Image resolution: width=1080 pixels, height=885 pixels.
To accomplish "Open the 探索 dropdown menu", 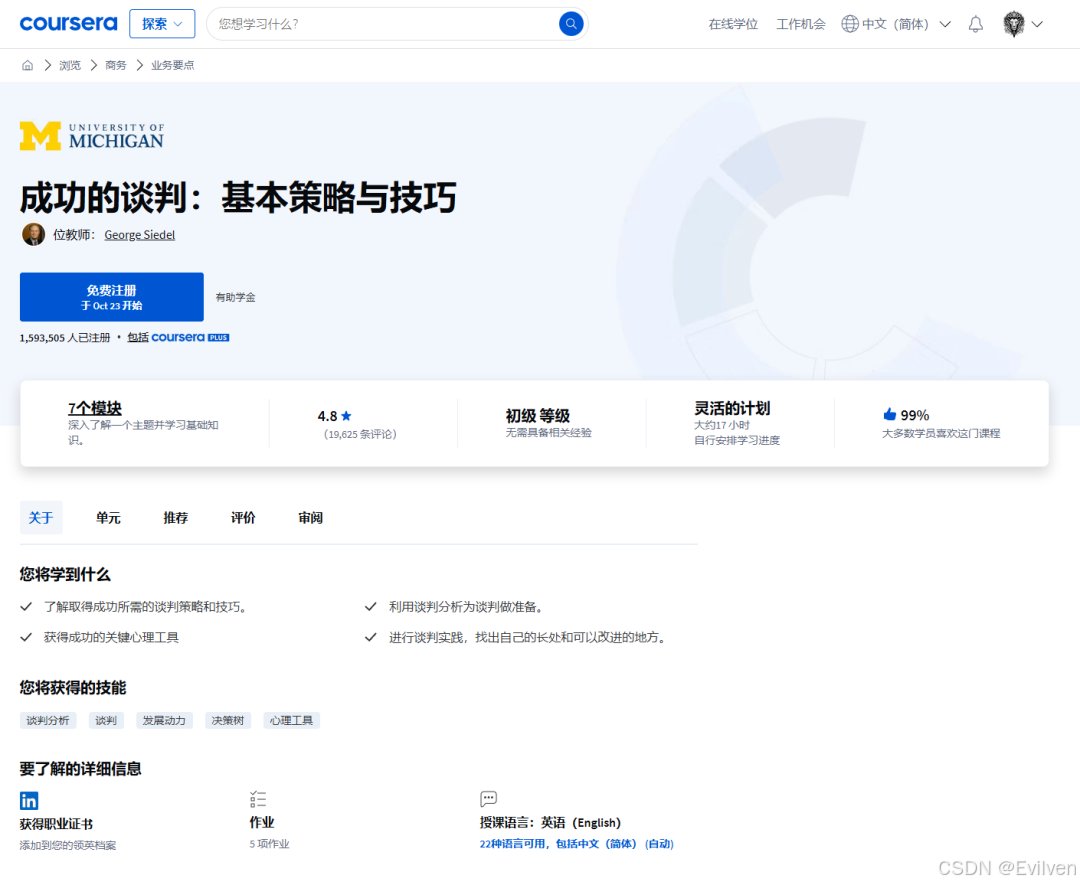I will pos(162,23).
